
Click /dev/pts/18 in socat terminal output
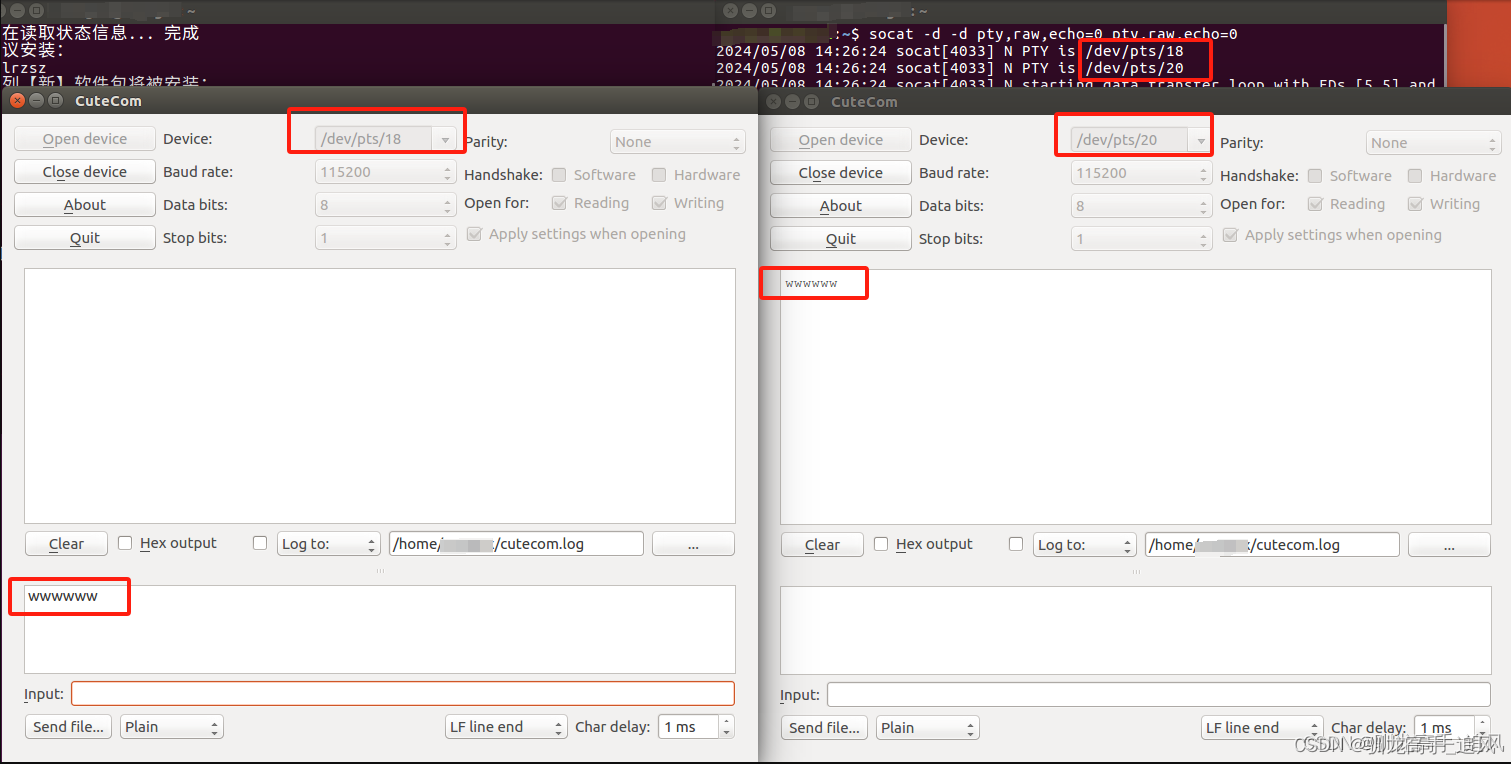coord(1134,50)
